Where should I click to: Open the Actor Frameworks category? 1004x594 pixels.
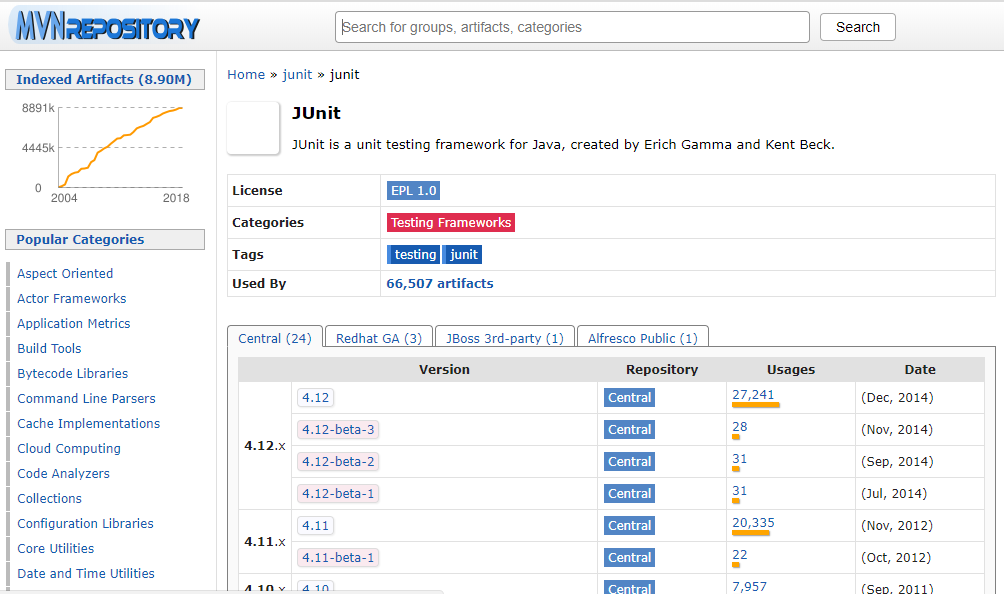click(x=72, y=298)
